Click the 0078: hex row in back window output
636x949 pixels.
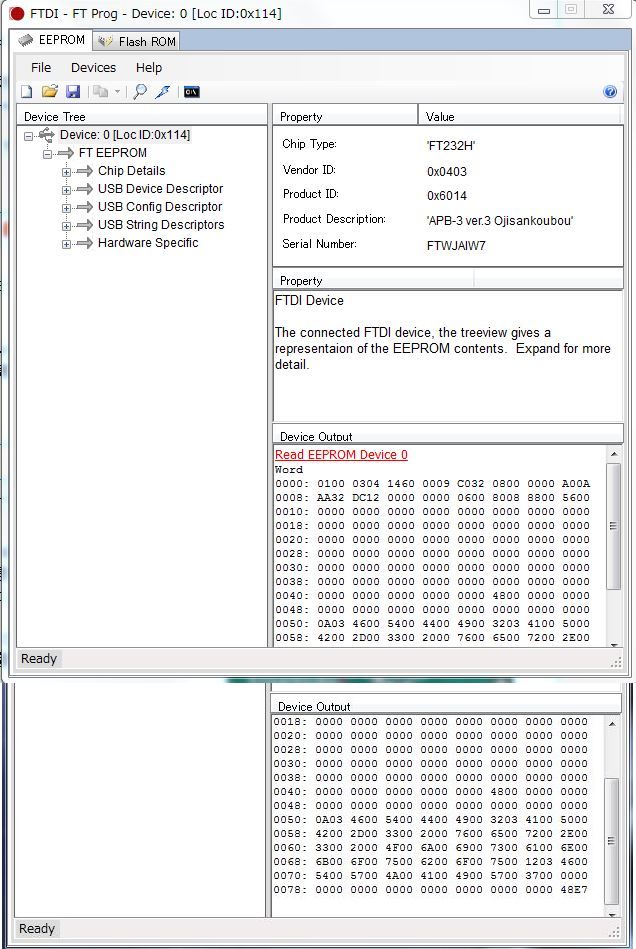pos(430,890)
